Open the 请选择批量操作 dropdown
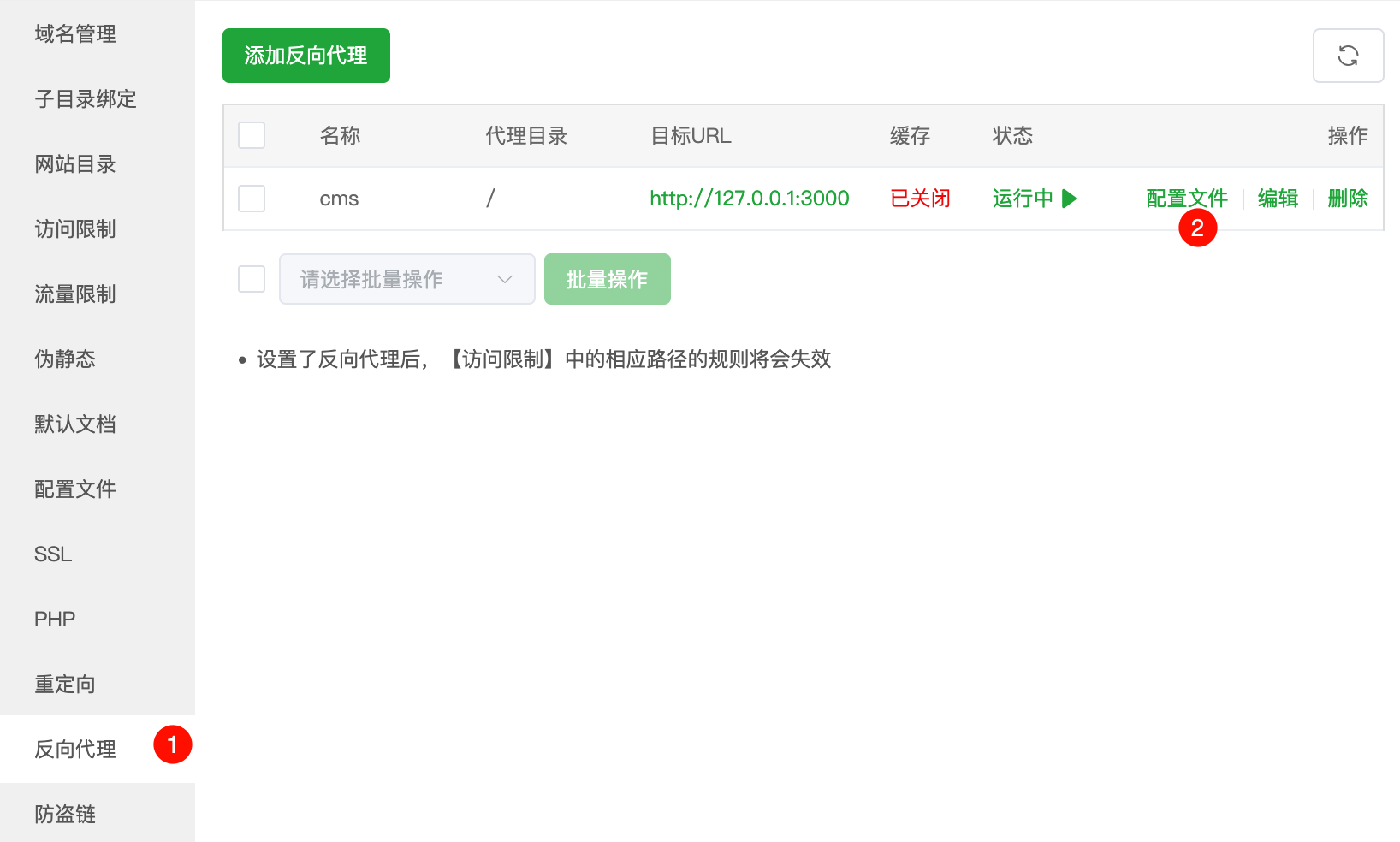The width and height of the screenshot is (1400, 842). 406,278
